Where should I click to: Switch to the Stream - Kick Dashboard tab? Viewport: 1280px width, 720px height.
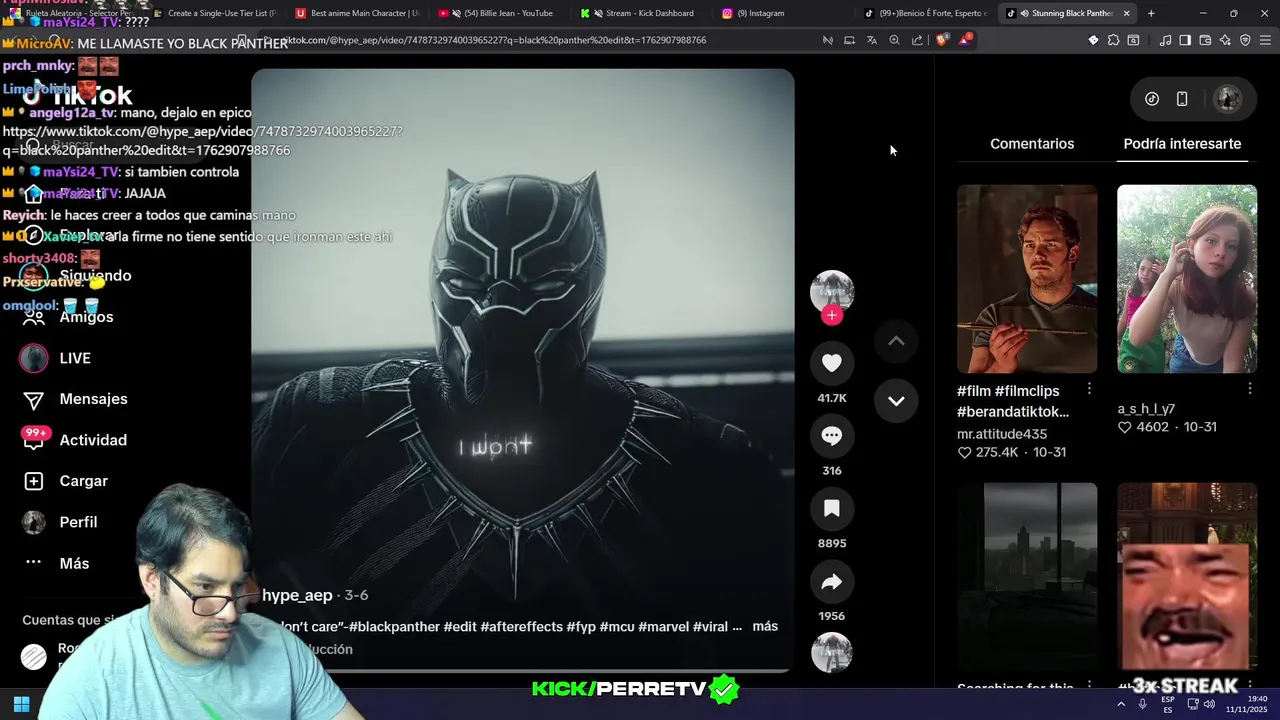pyautogui.click(x=640, y=13)
